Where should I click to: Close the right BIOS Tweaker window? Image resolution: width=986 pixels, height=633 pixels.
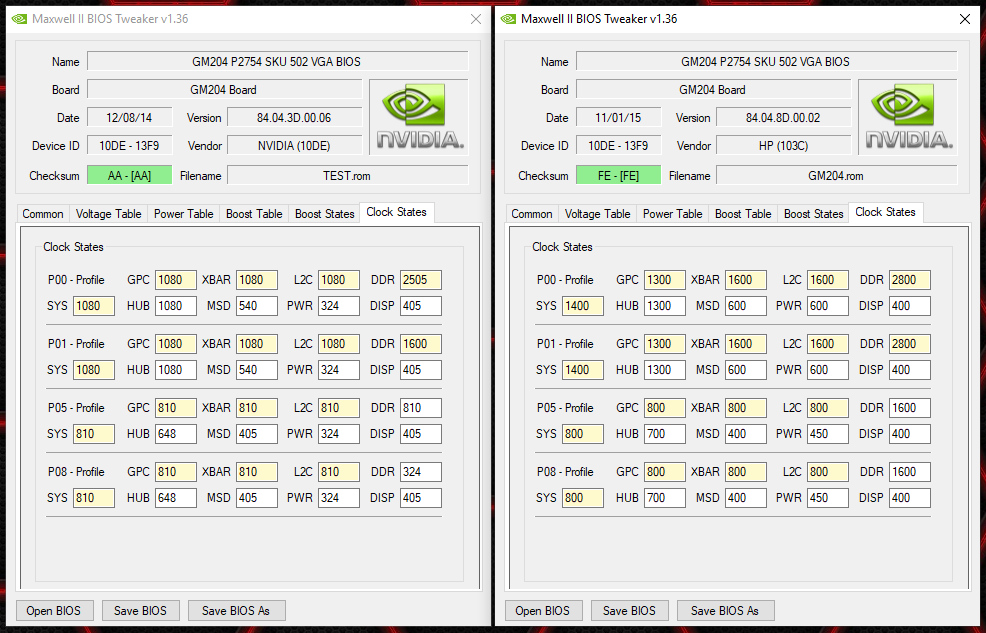[965, 19]
